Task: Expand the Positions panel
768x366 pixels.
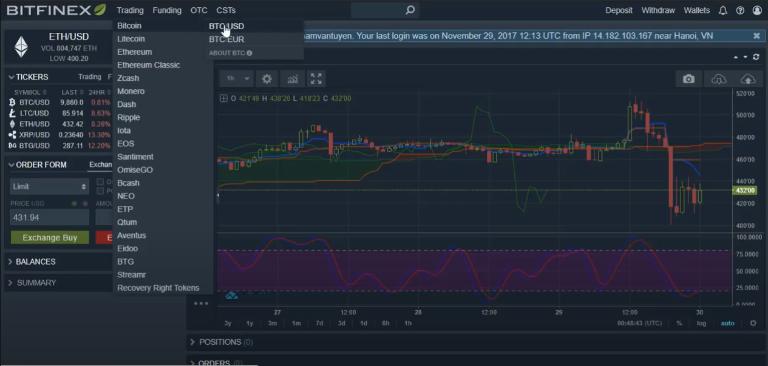Action: [x=192, y=342]
